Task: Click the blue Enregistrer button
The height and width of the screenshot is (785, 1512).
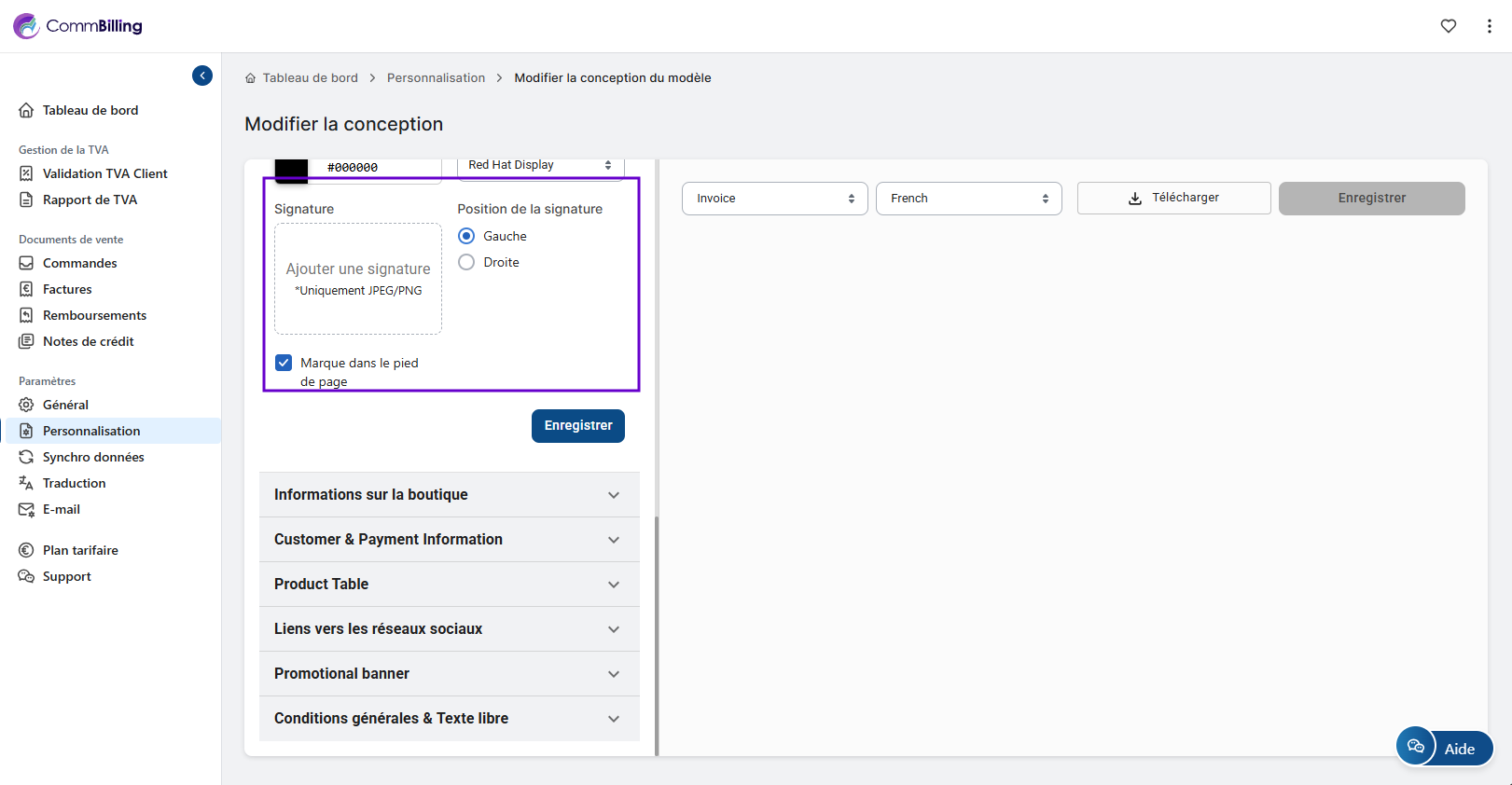Action: pos(577,426)
